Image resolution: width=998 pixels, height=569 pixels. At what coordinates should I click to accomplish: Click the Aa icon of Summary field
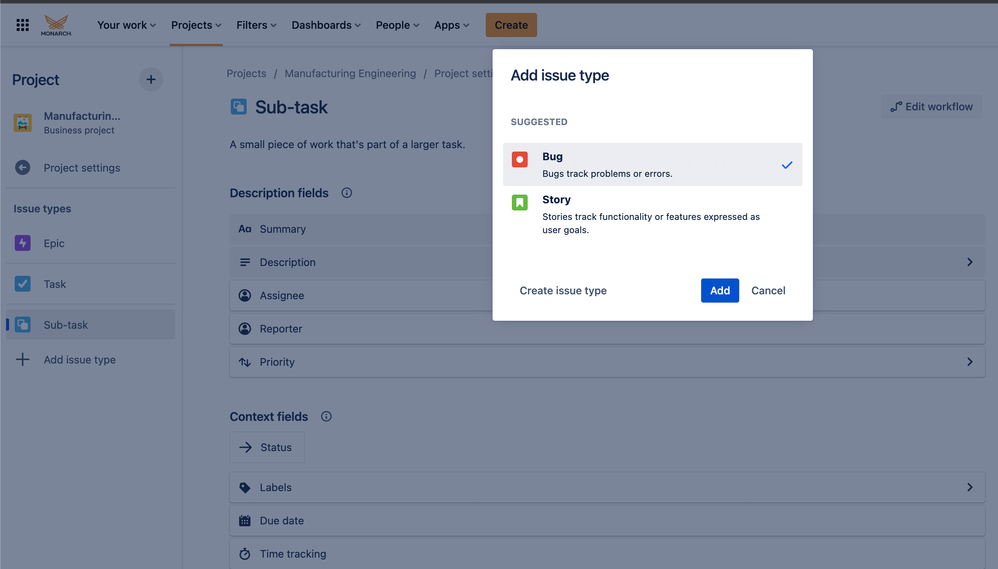[x=245, y=228]
